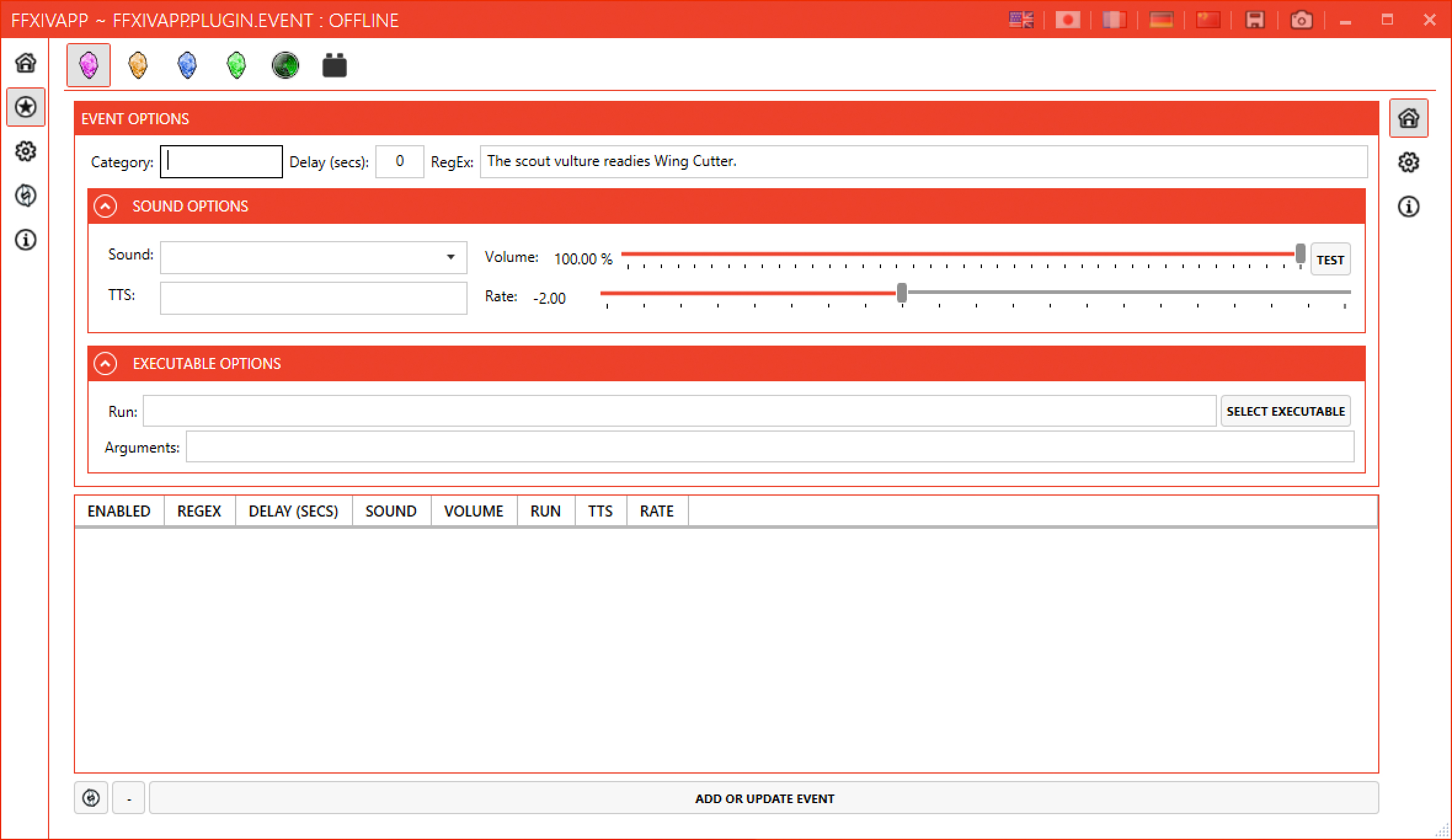Image resolution: width=1452 pixels, height=840 pixels.
Task: Click the Run path field
Action: click(680, 411)
